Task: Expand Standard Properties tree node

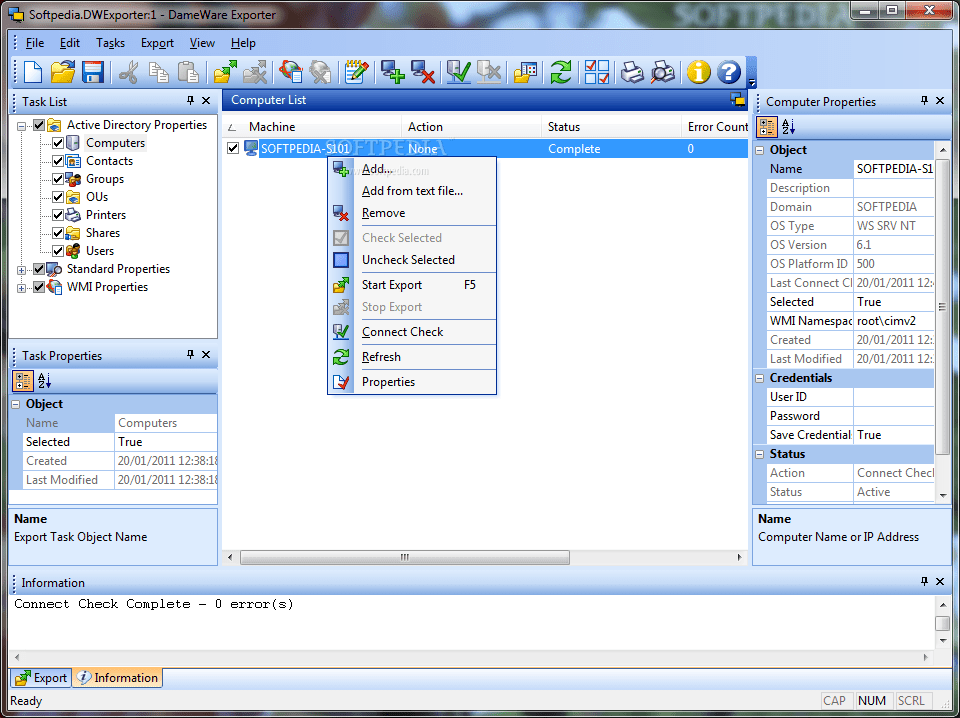Action: click(x=21, y=270)
